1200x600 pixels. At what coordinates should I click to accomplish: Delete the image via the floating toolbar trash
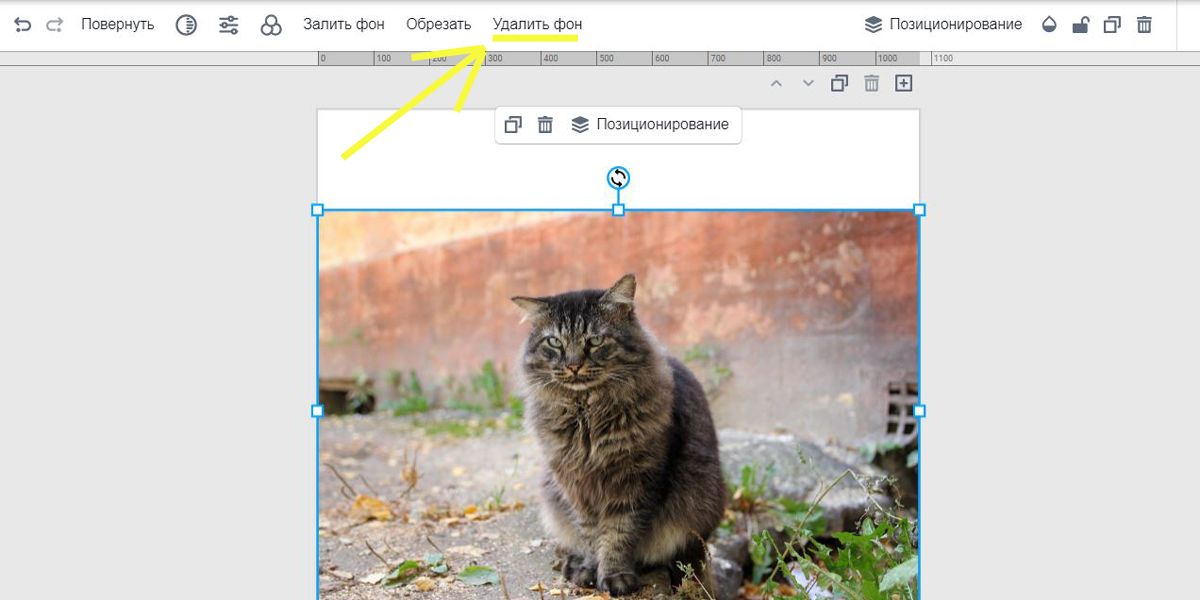(x=545, y=125)
